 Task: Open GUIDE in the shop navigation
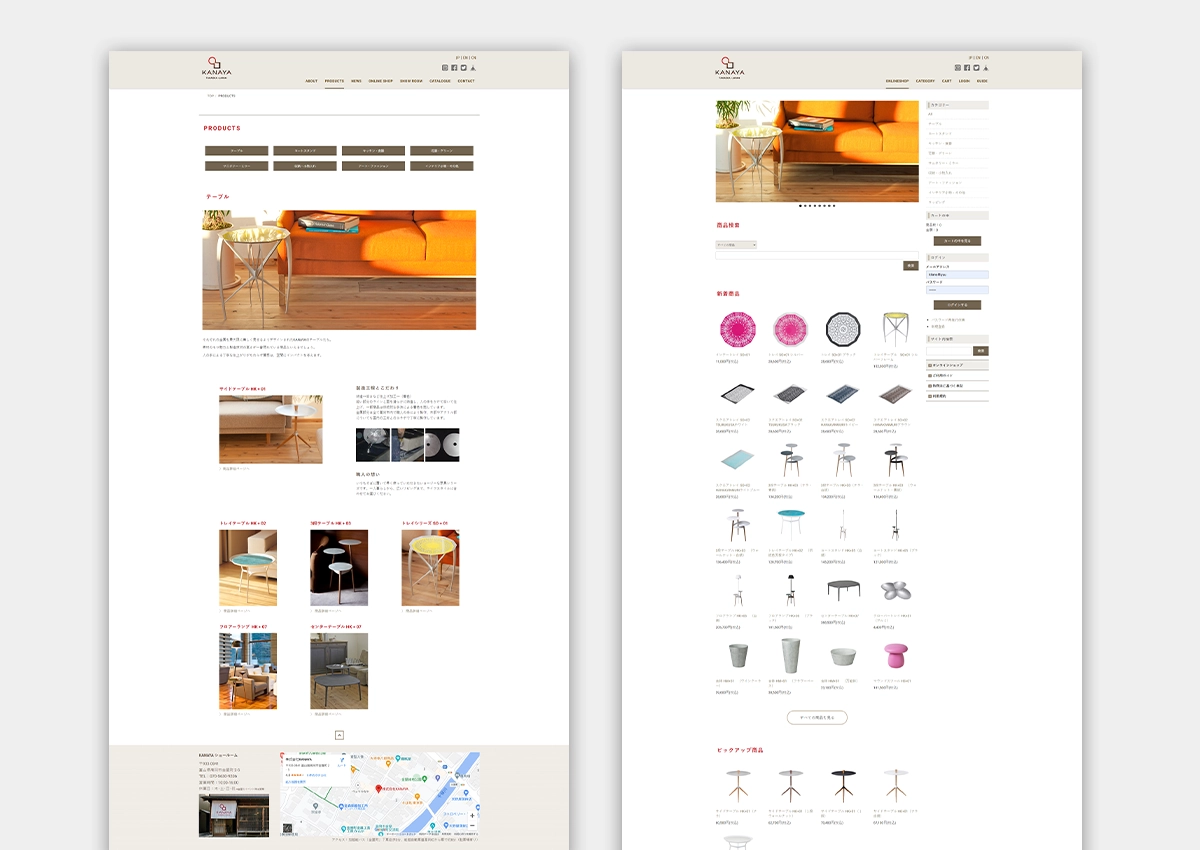982,81
